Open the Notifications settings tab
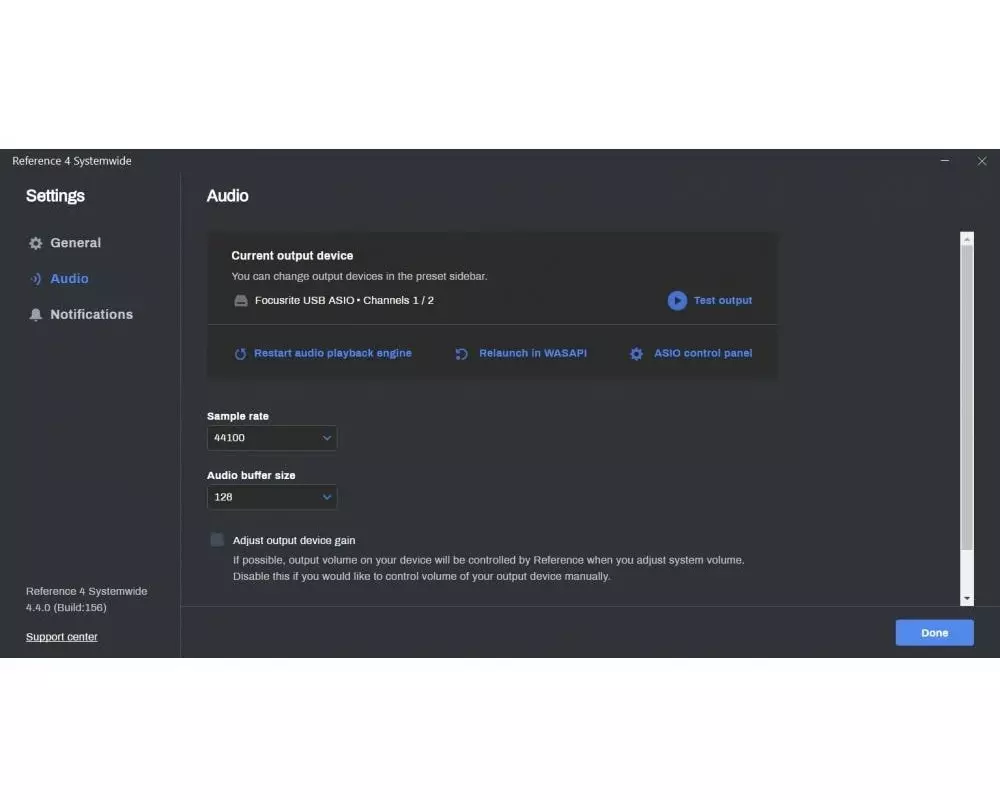 [91, 314]
